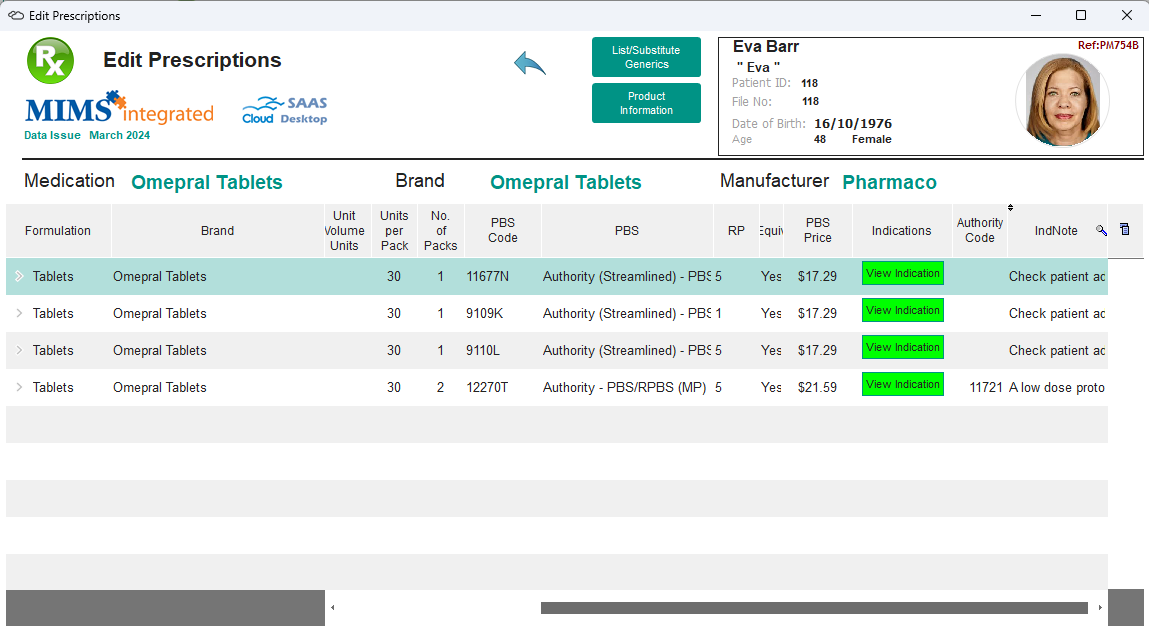View Indication for PBS code 9110L
The width and height of the screenshot is (1149, 632).
[x=903, y=348]
